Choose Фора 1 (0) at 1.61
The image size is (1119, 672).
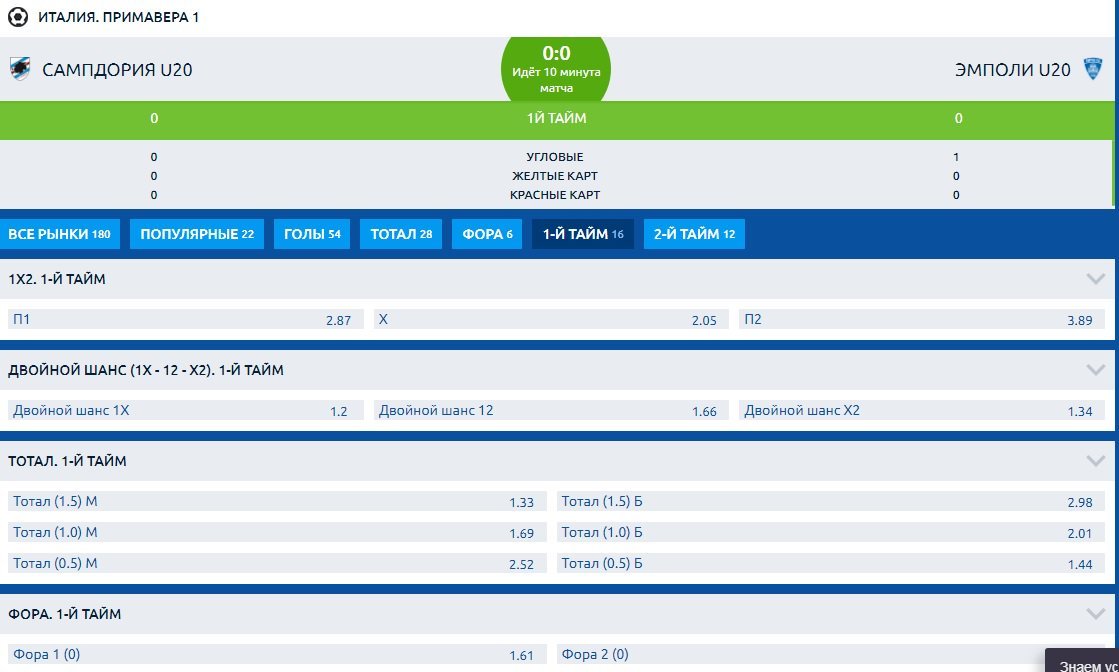tap(275, 655)
